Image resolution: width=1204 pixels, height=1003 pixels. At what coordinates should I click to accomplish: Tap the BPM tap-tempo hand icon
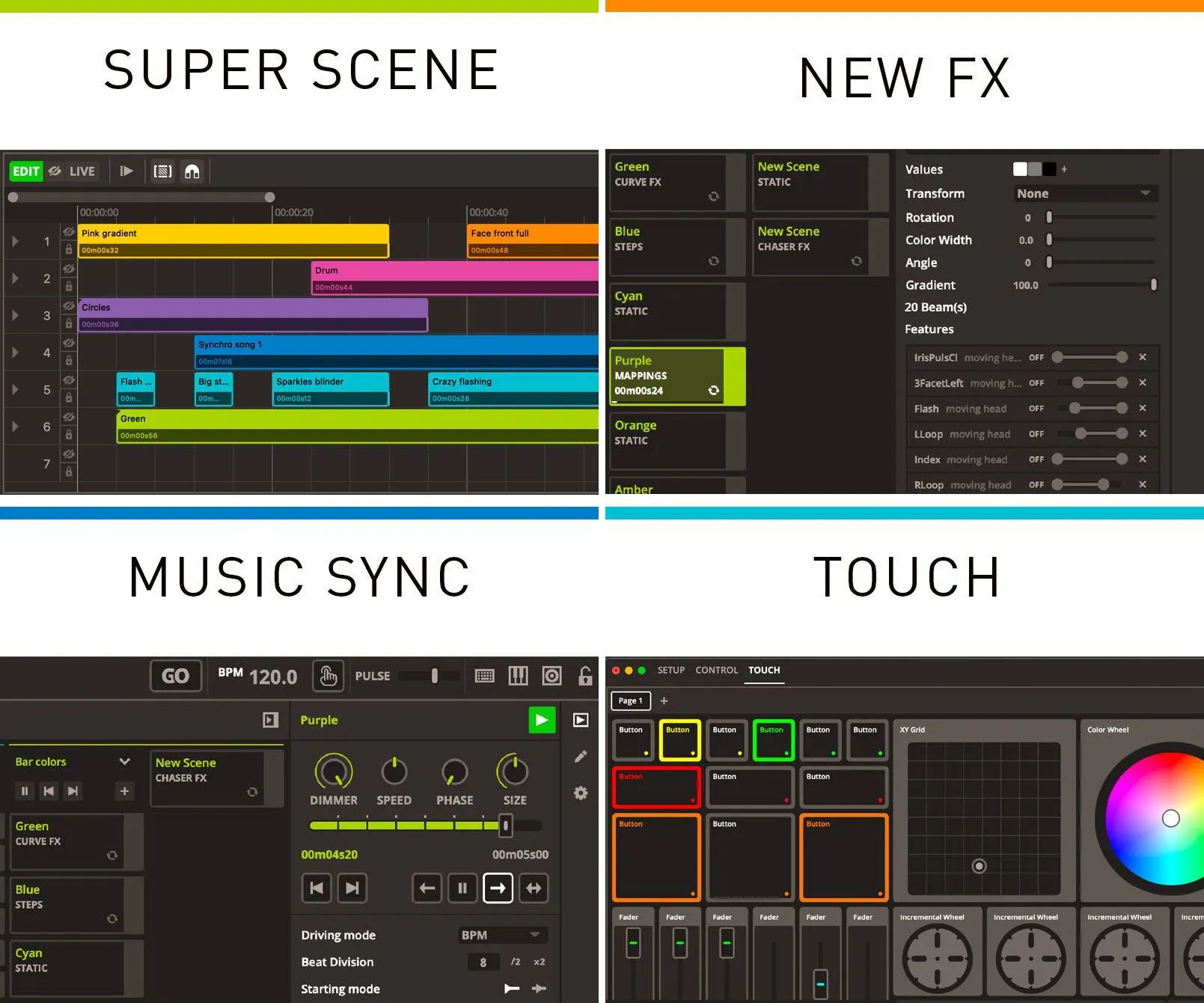[x=328, y=676]
